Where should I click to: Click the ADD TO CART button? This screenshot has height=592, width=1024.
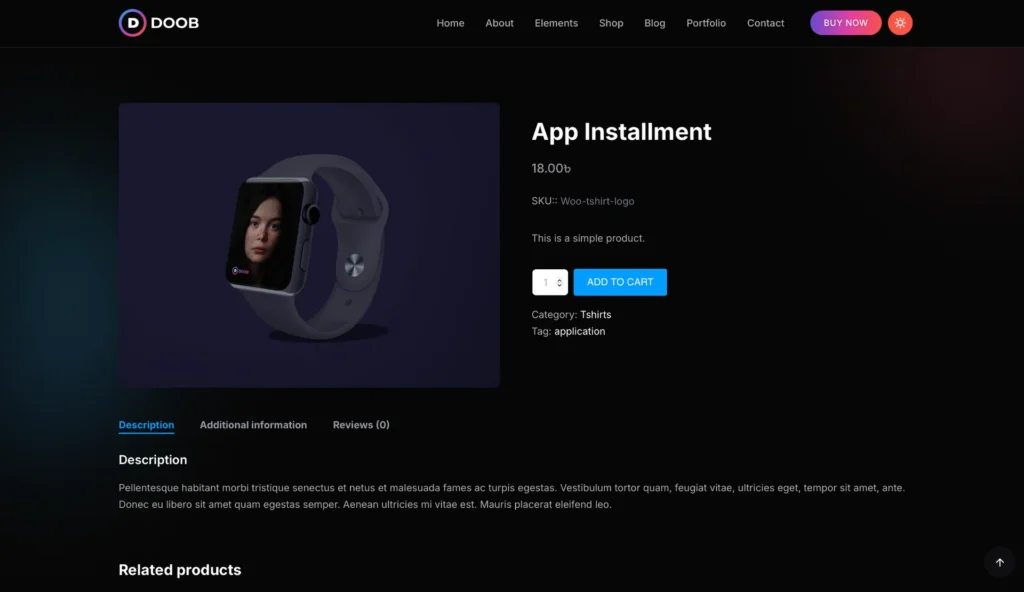(620, 282)
